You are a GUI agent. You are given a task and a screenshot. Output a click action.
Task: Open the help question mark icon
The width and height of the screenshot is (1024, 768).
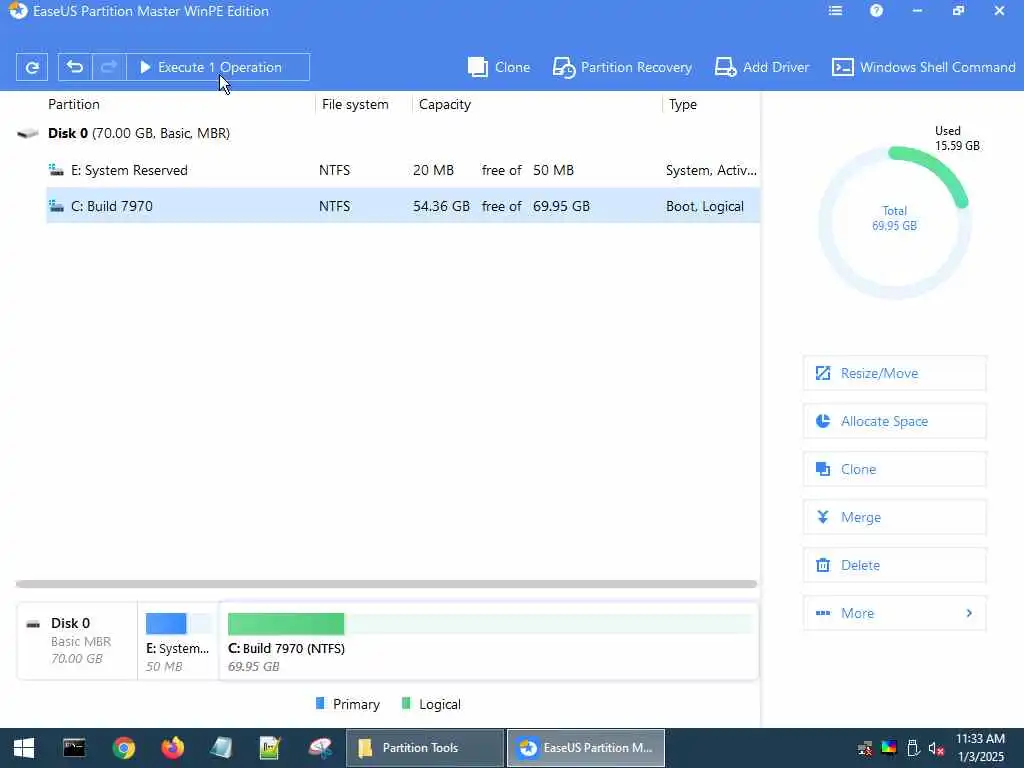pos(876,11)
